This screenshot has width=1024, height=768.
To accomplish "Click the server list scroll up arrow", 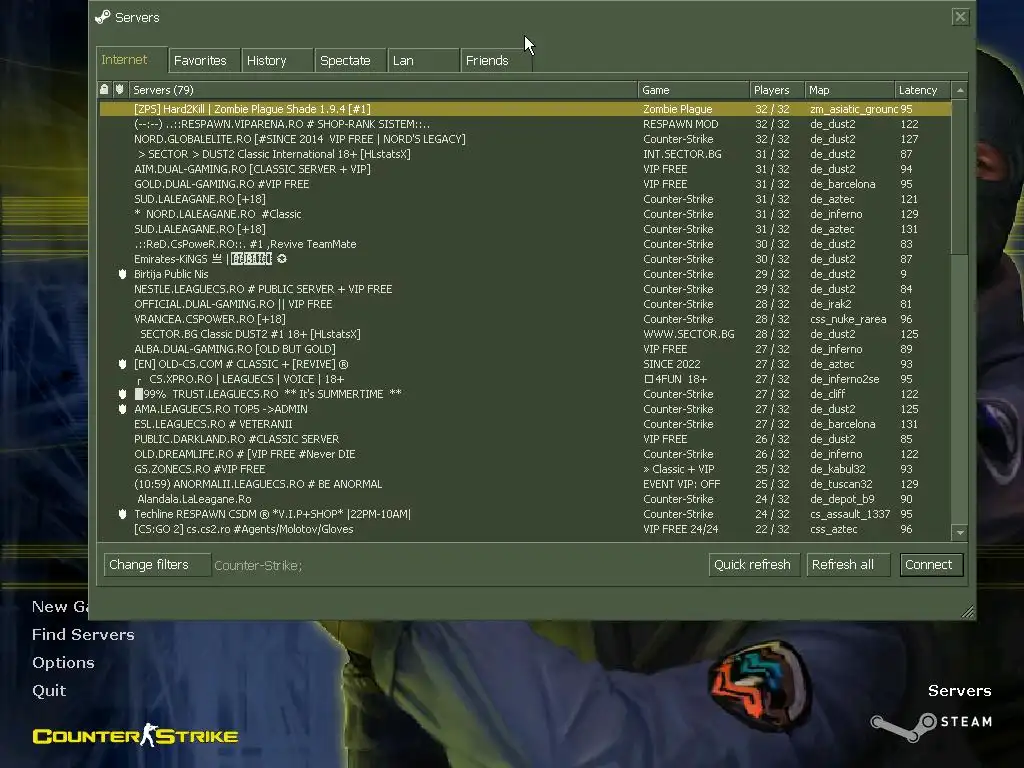I will [959, 90].
